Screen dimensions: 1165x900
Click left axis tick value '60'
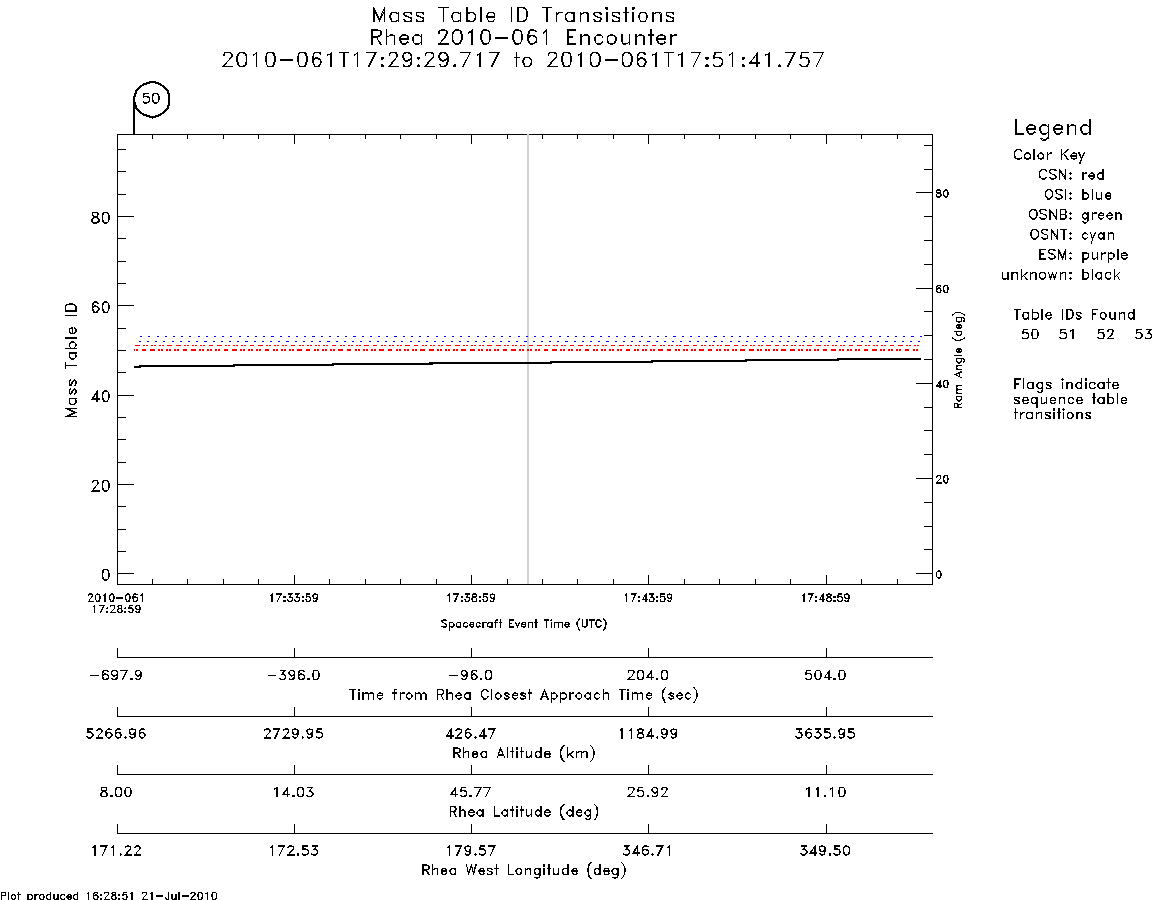point(101,307)
